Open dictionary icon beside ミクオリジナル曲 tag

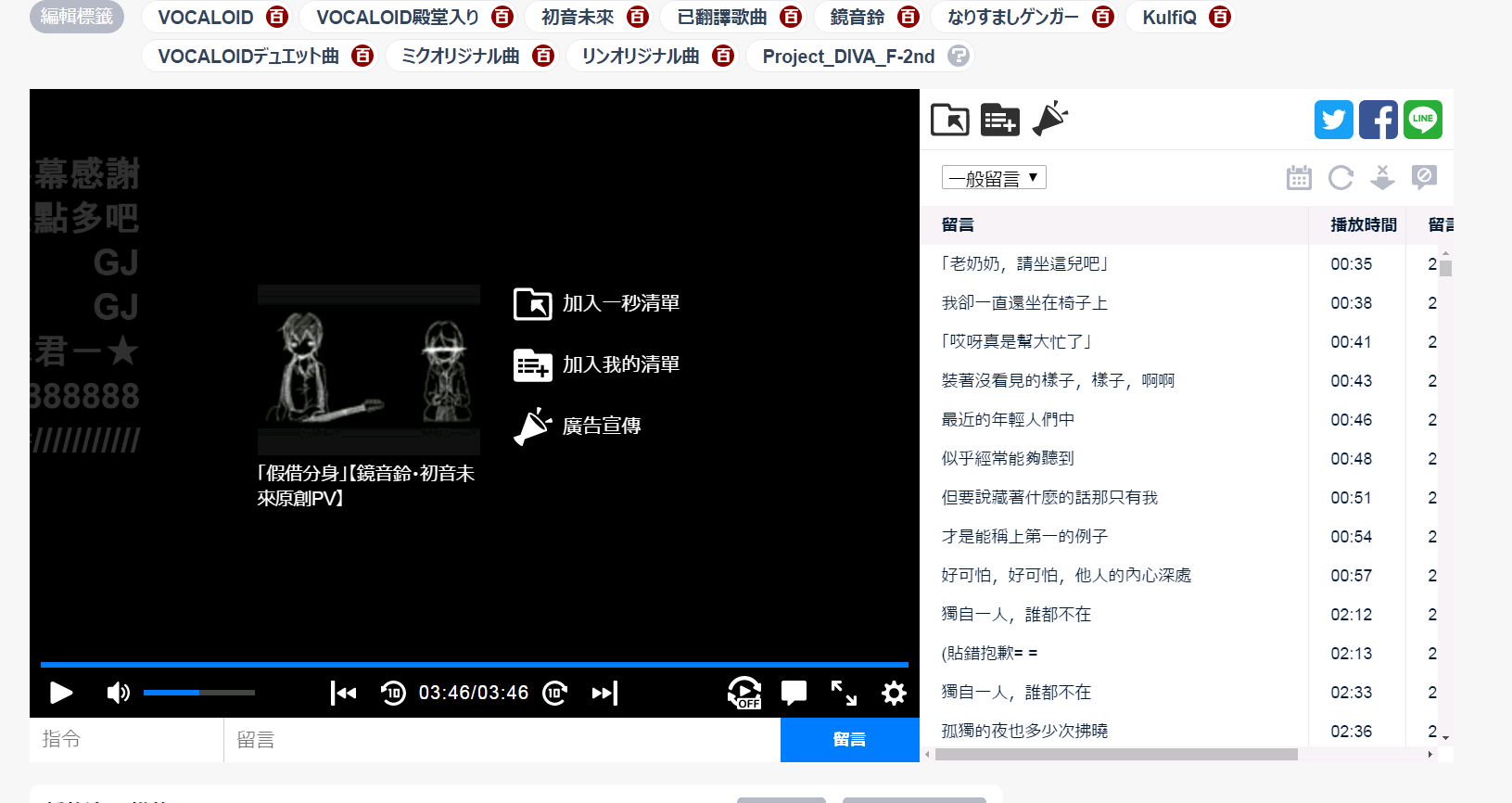click(543, 56)
